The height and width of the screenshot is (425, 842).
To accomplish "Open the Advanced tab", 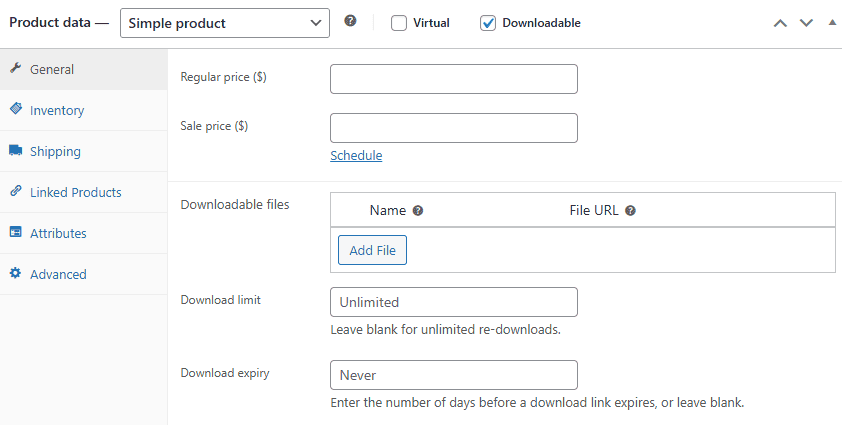I will point(84,274).
